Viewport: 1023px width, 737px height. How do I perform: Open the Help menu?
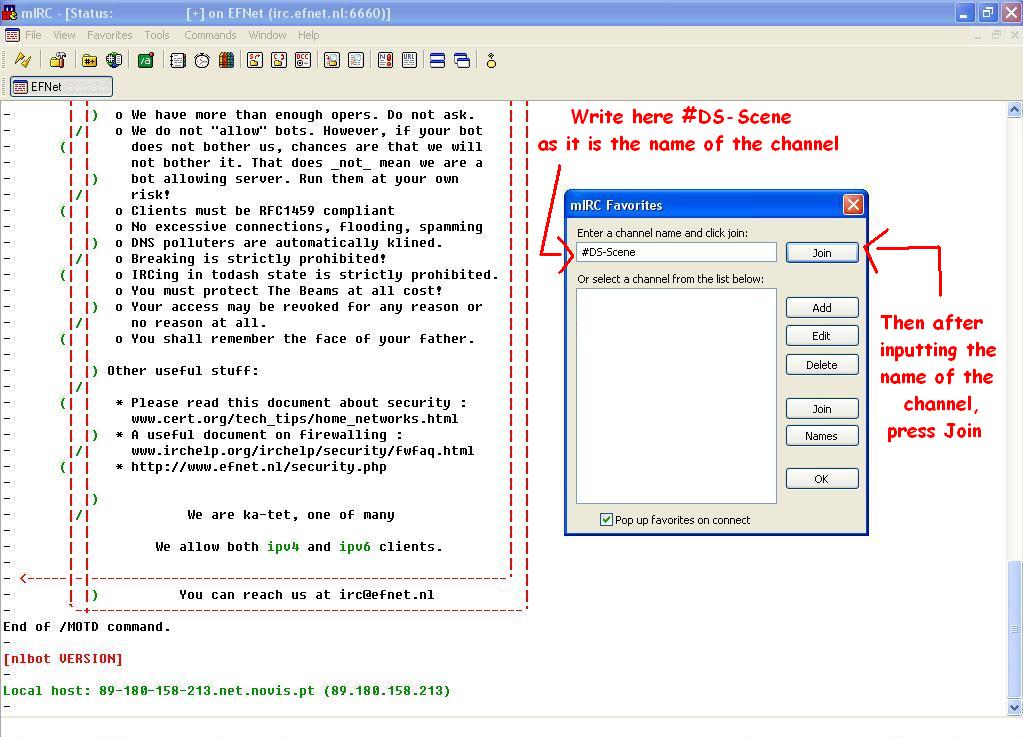309,35
